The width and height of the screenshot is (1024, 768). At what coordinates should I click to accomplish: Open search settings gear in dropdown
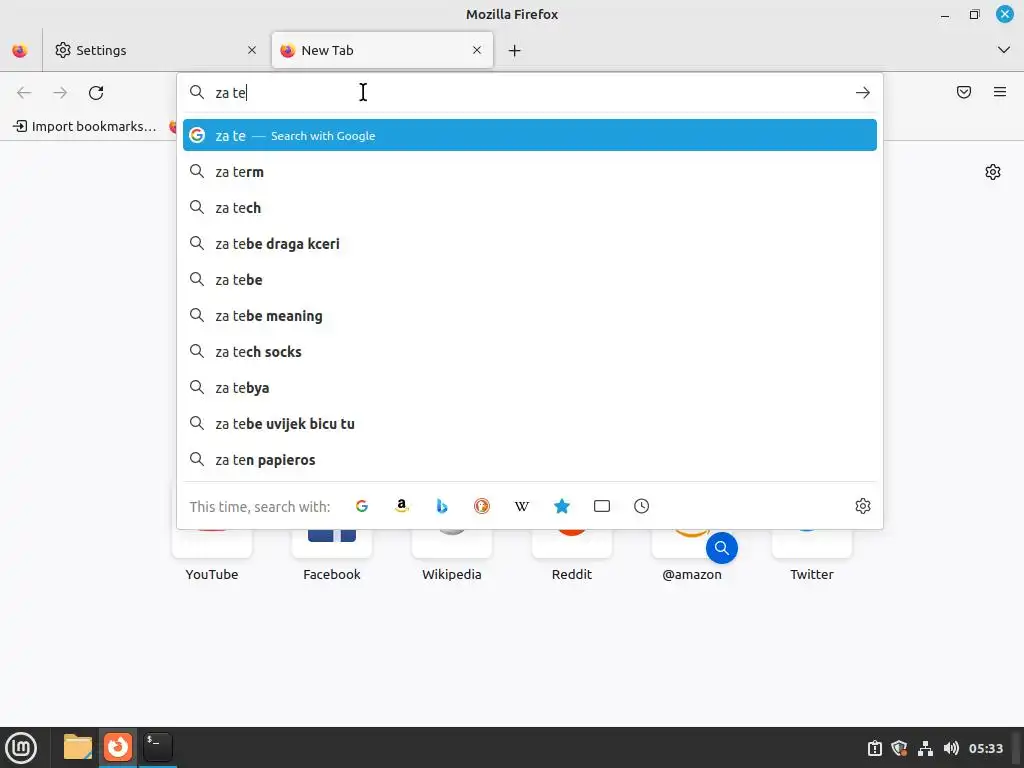pyautogui.click(x=863, y=506)
